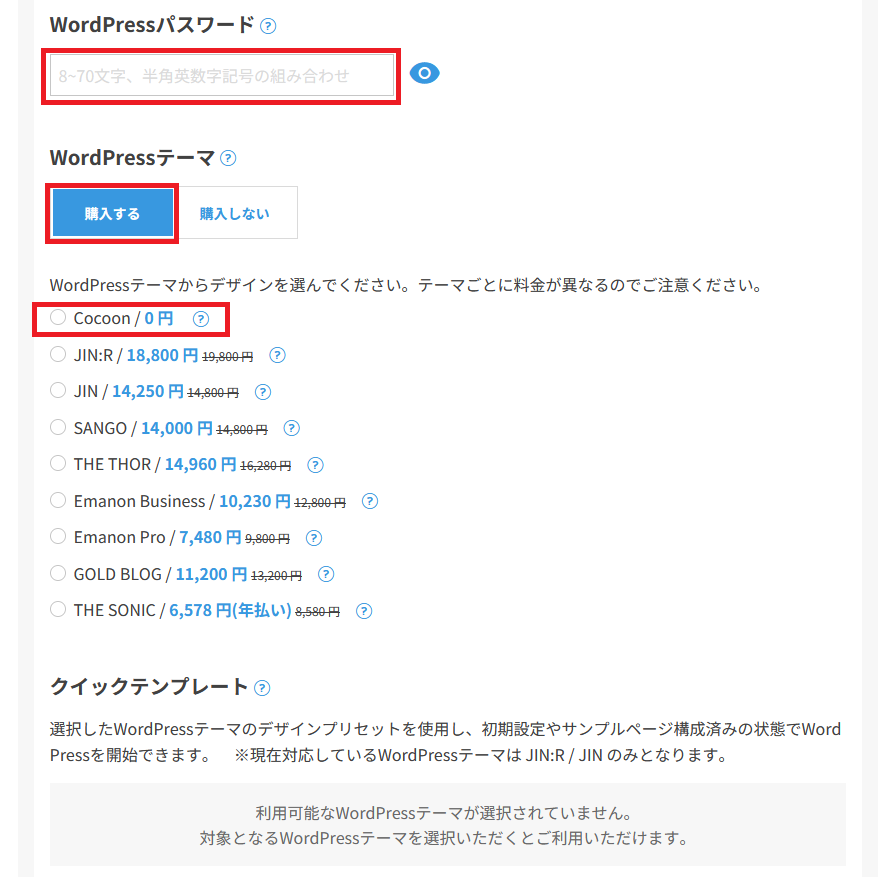Toggle password visibility eye icon

point(425,73)
